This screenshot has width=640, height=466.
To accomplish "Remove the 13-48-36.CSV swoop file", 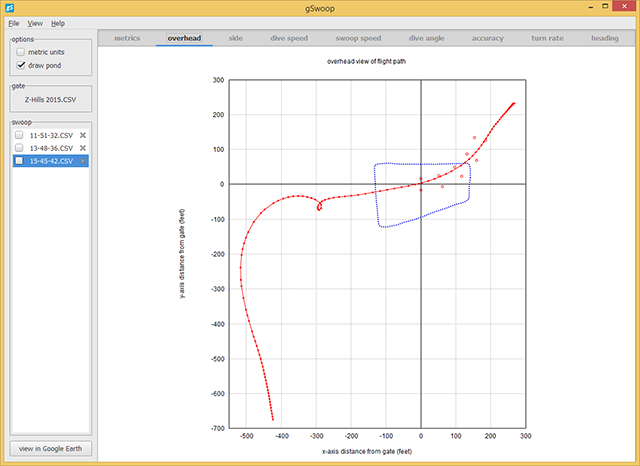I will click(83, 147).
